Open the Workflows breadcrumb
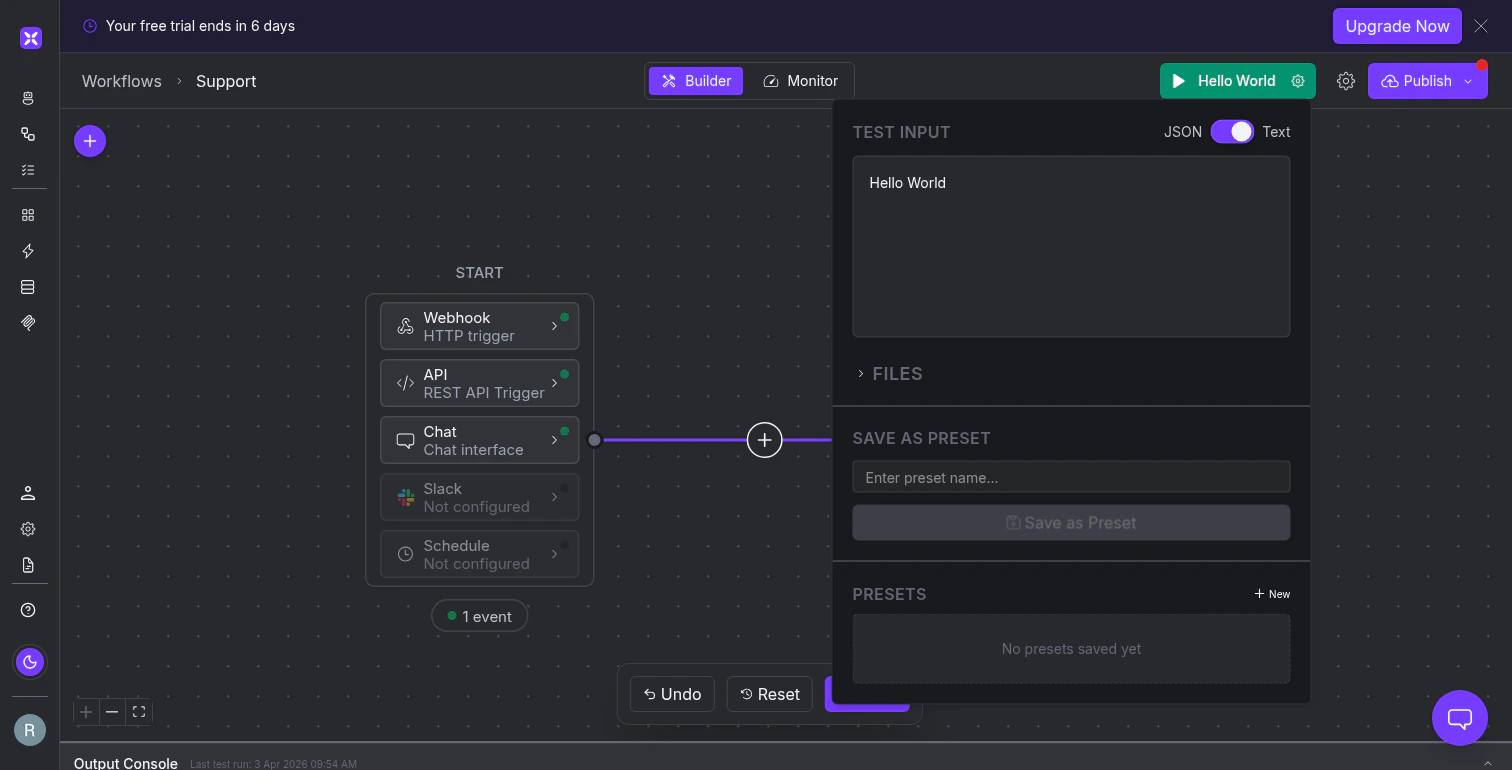Viewport: 1512px width, 770px height. [x=121, y=81]
